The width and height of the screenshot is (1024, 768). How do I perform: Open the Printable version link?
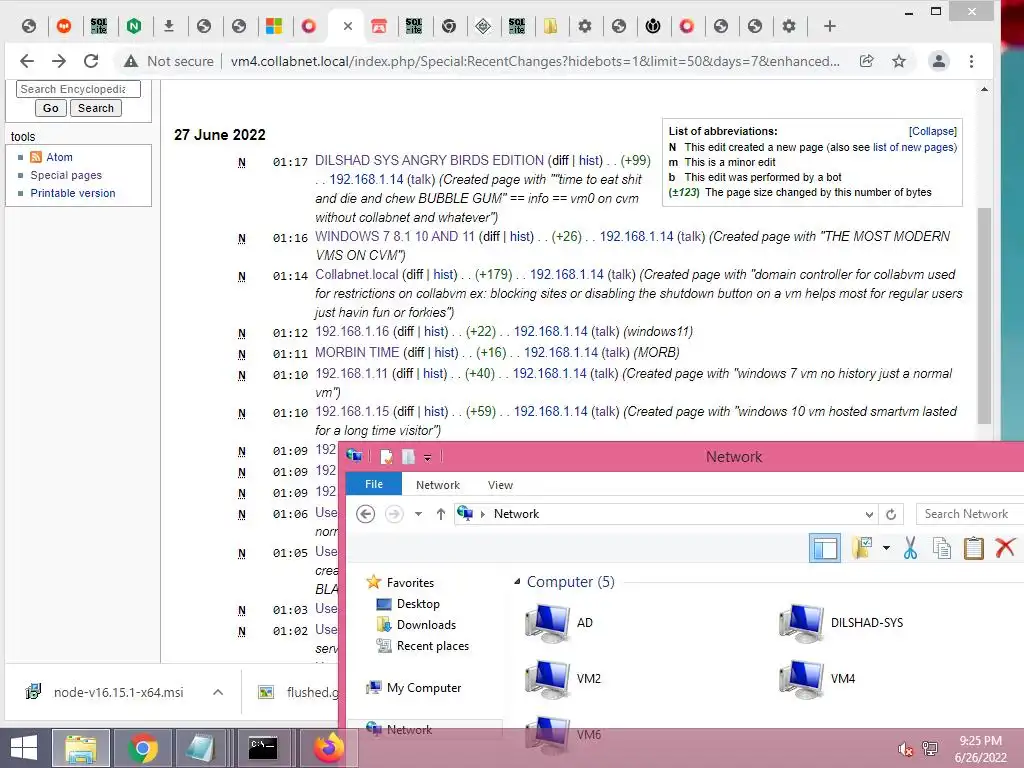point(72,193)
